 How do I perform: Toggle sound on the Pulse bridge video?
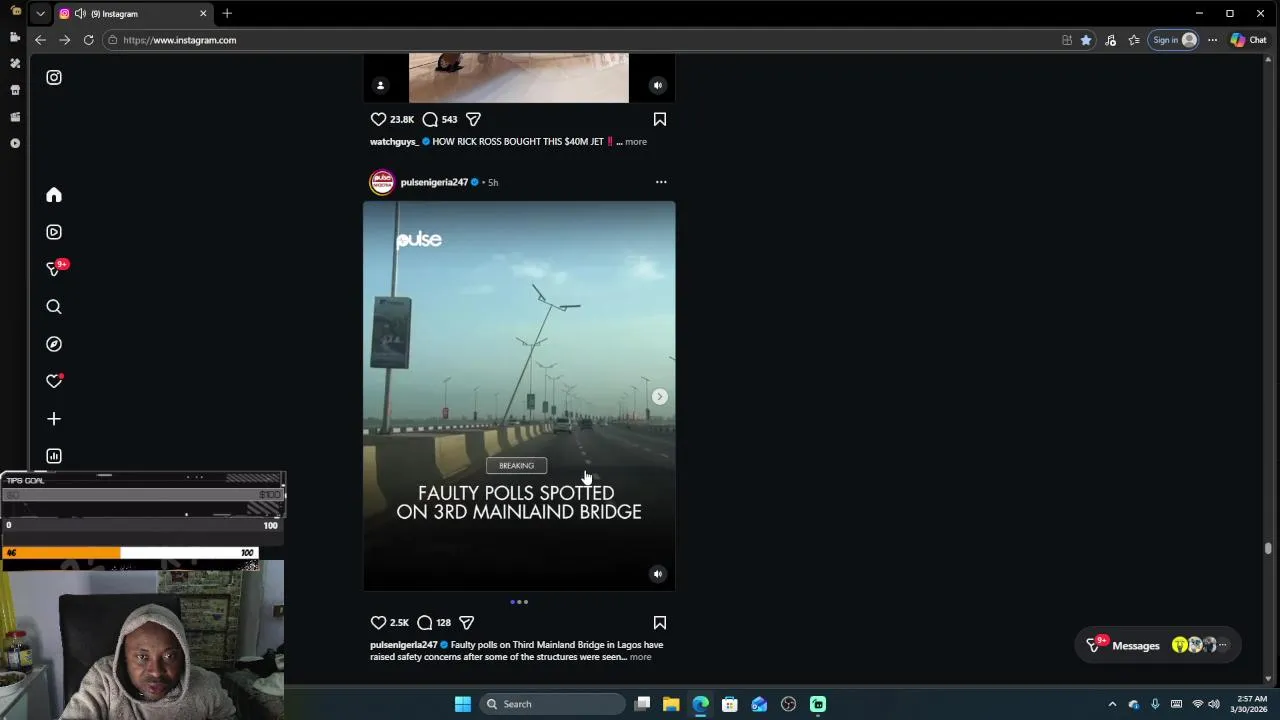(658, 574)
